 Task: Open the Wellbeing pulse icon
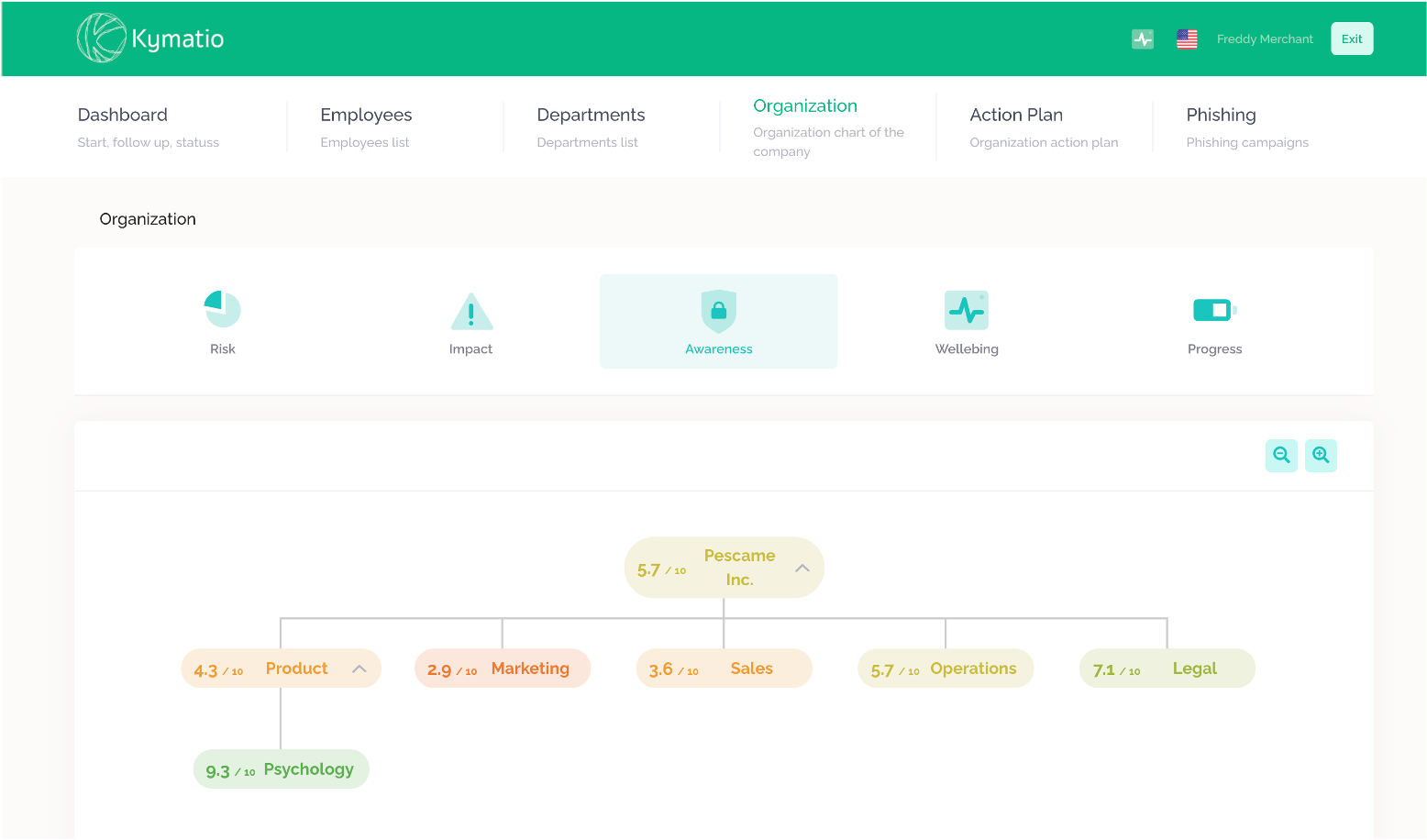[967, 310]
